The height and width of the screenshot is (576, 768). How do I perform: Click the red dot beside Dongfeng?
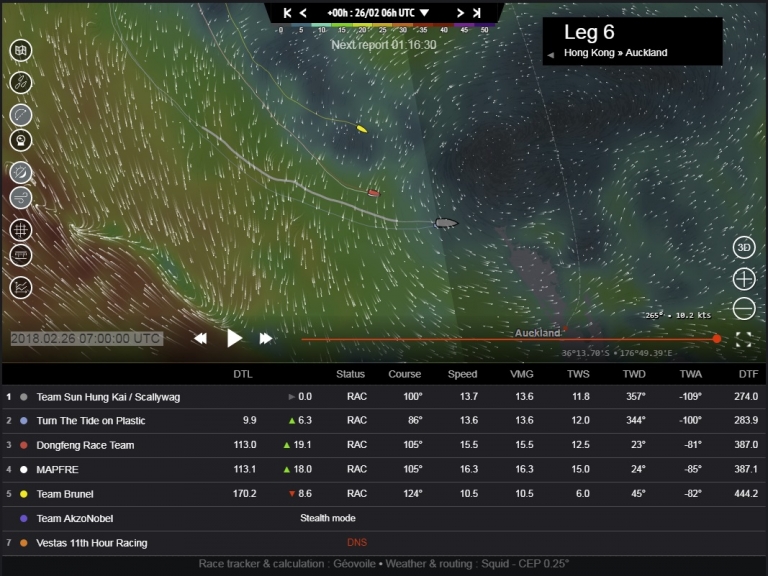[24, 445]
